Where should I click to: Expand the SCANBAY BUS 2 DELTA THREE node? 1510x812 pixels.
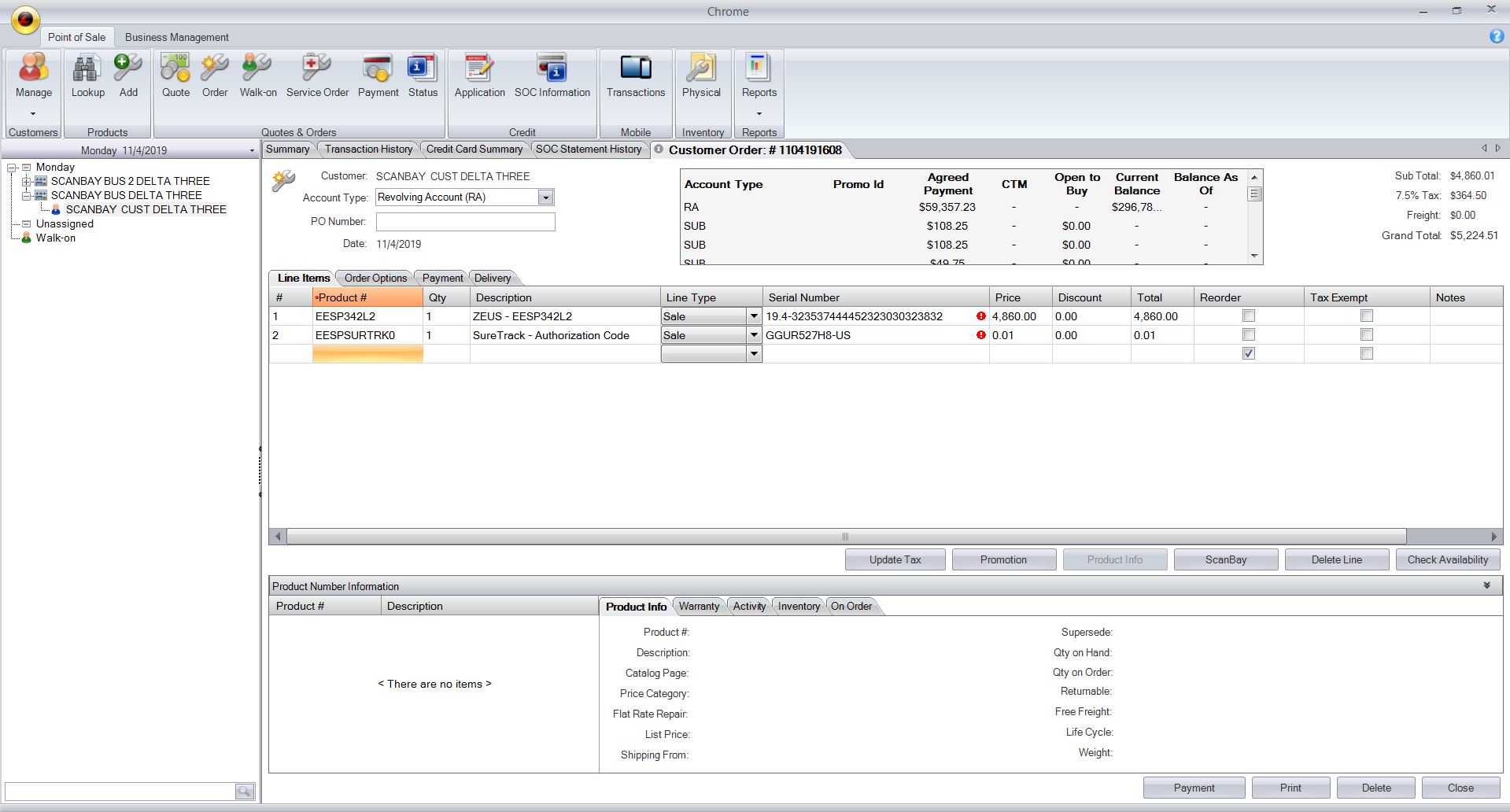click(27, 181)
